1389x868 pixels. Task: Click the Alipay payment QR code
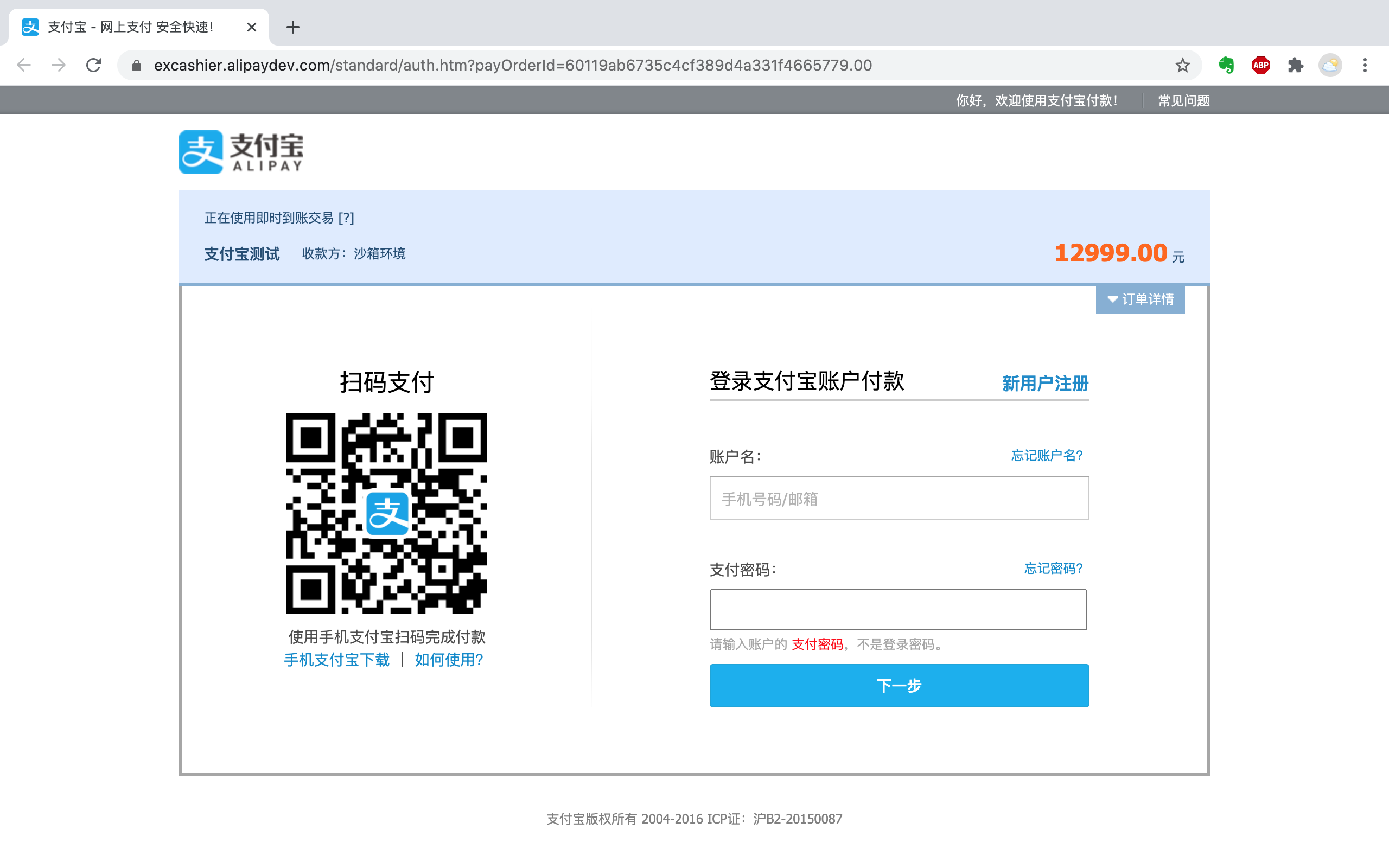pos(386,513)
